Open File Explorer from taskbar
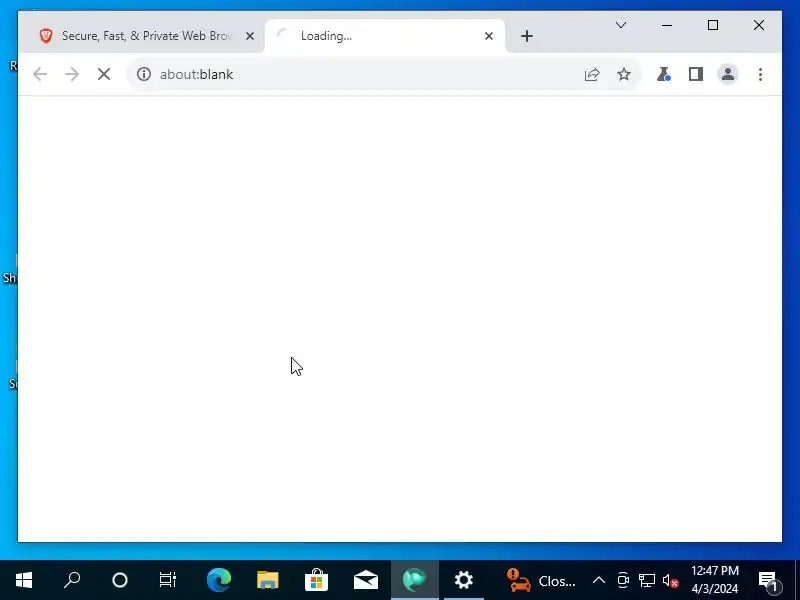This screenshot has height=600, width=800. 268,580
